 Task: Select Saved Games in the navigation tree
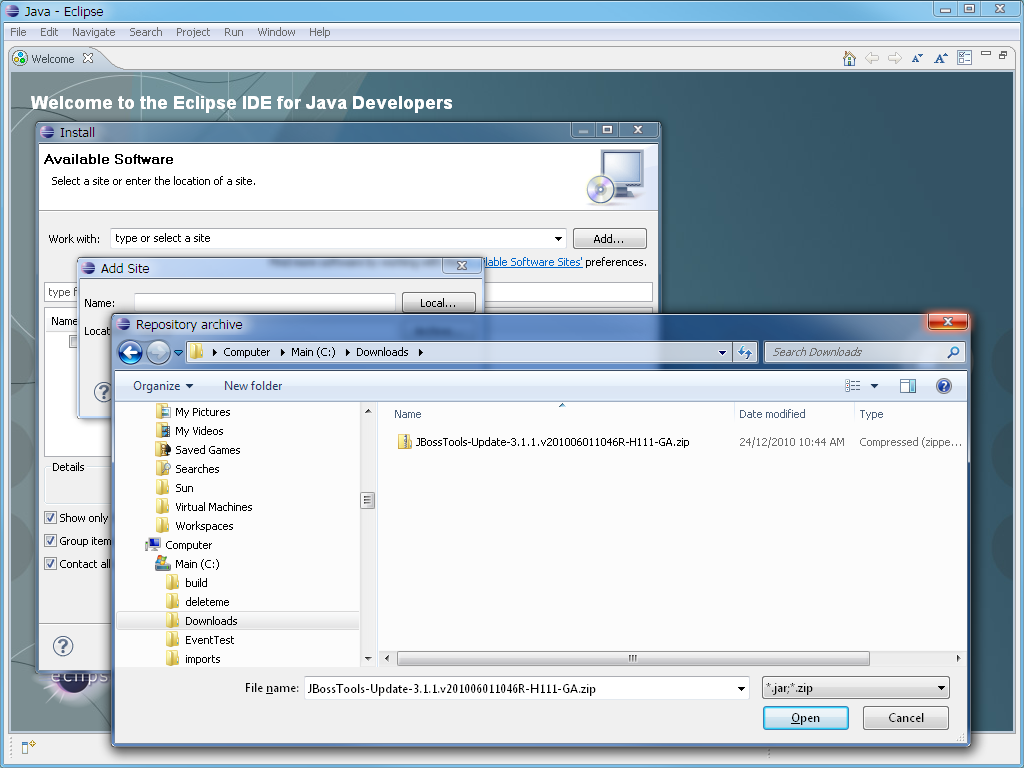(208, 450)
